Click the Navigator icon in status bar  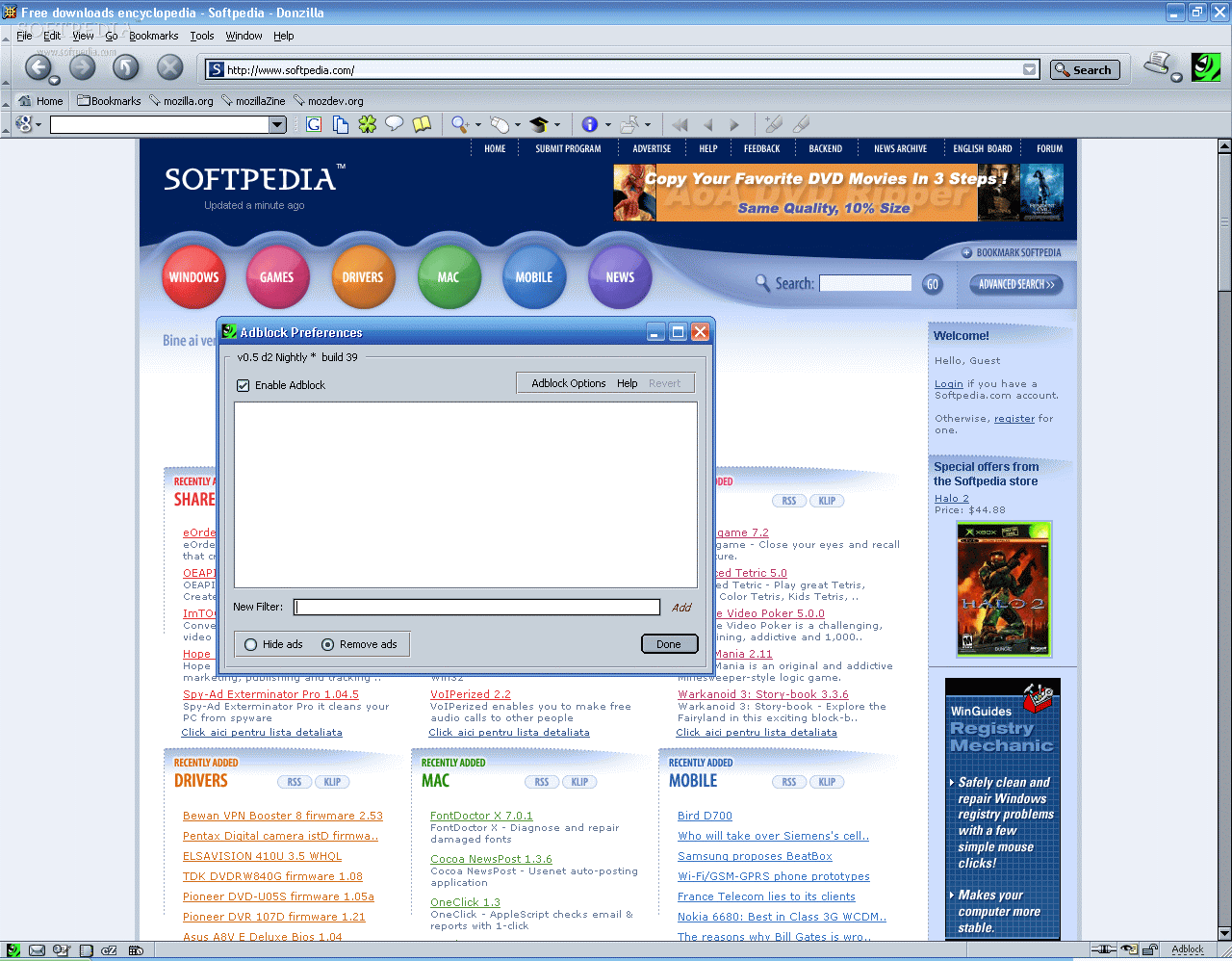click(x=13, y=950)
